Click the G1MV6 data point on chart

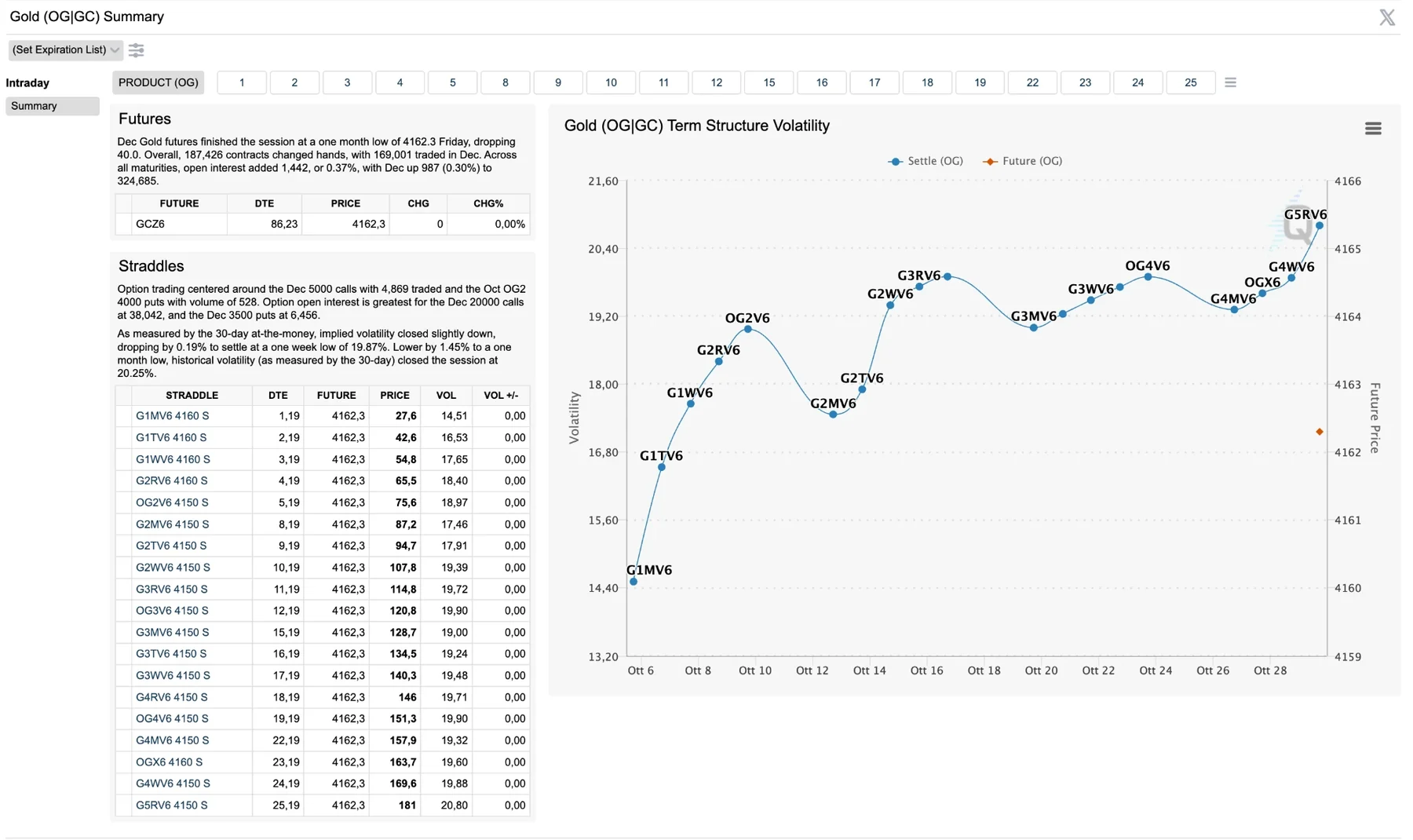click(x=633, y=582)
